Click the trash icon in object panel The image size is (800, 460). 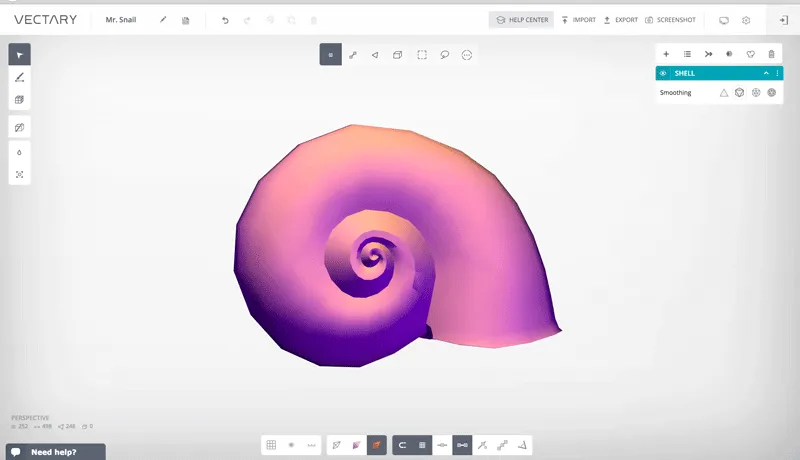[771, 54]
